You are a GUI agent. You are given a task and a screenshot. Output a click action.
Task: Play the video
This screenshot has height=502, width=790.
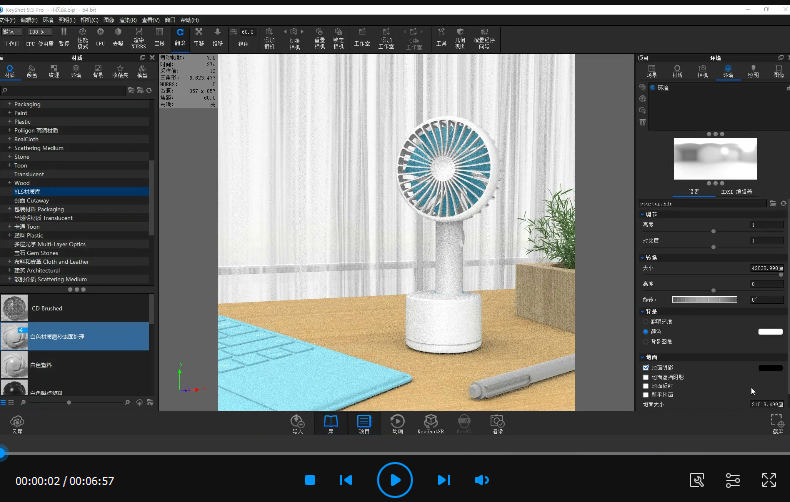click(x=395, y=480)
